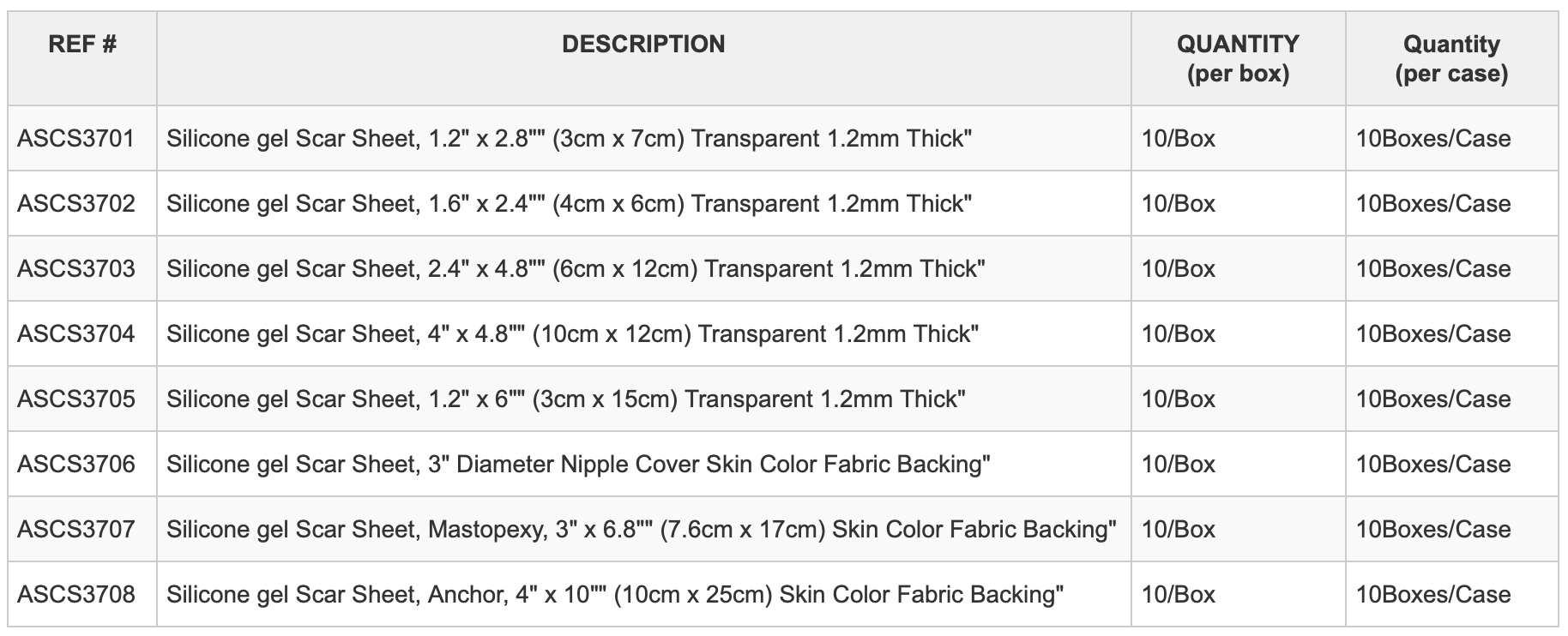Select the Anchor Scar Sheet description
The image size is (1568, 636).
(x=615, y=595)
